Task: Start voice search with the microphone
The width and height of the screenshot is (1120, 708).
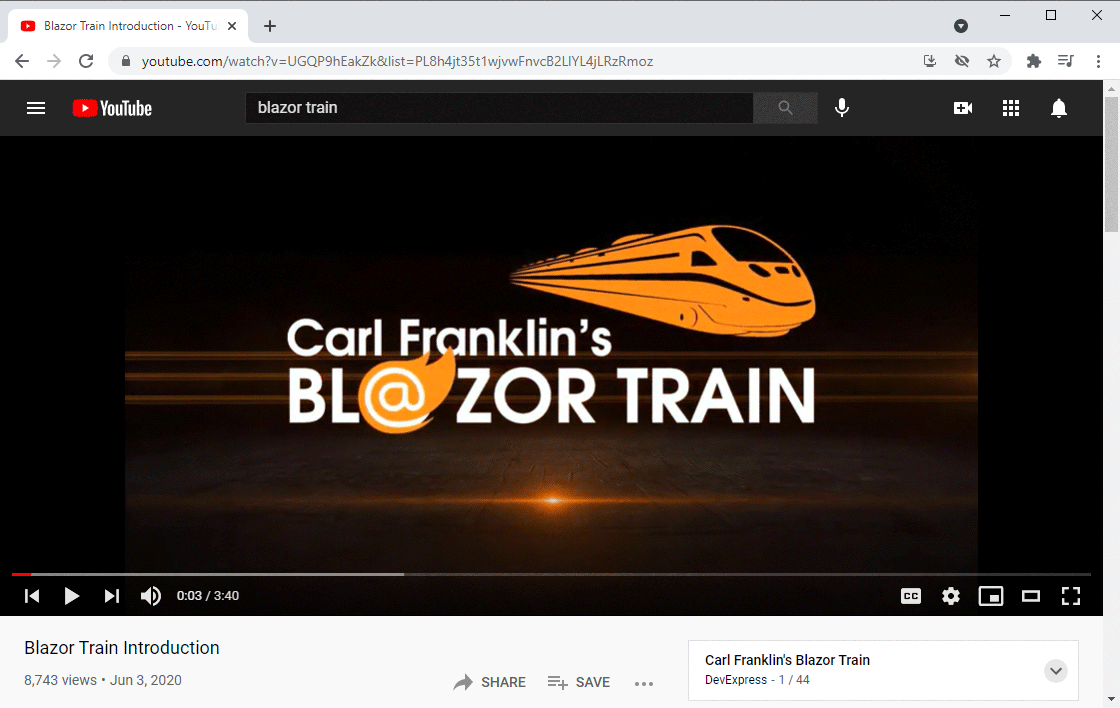Action: click(842, 108)
